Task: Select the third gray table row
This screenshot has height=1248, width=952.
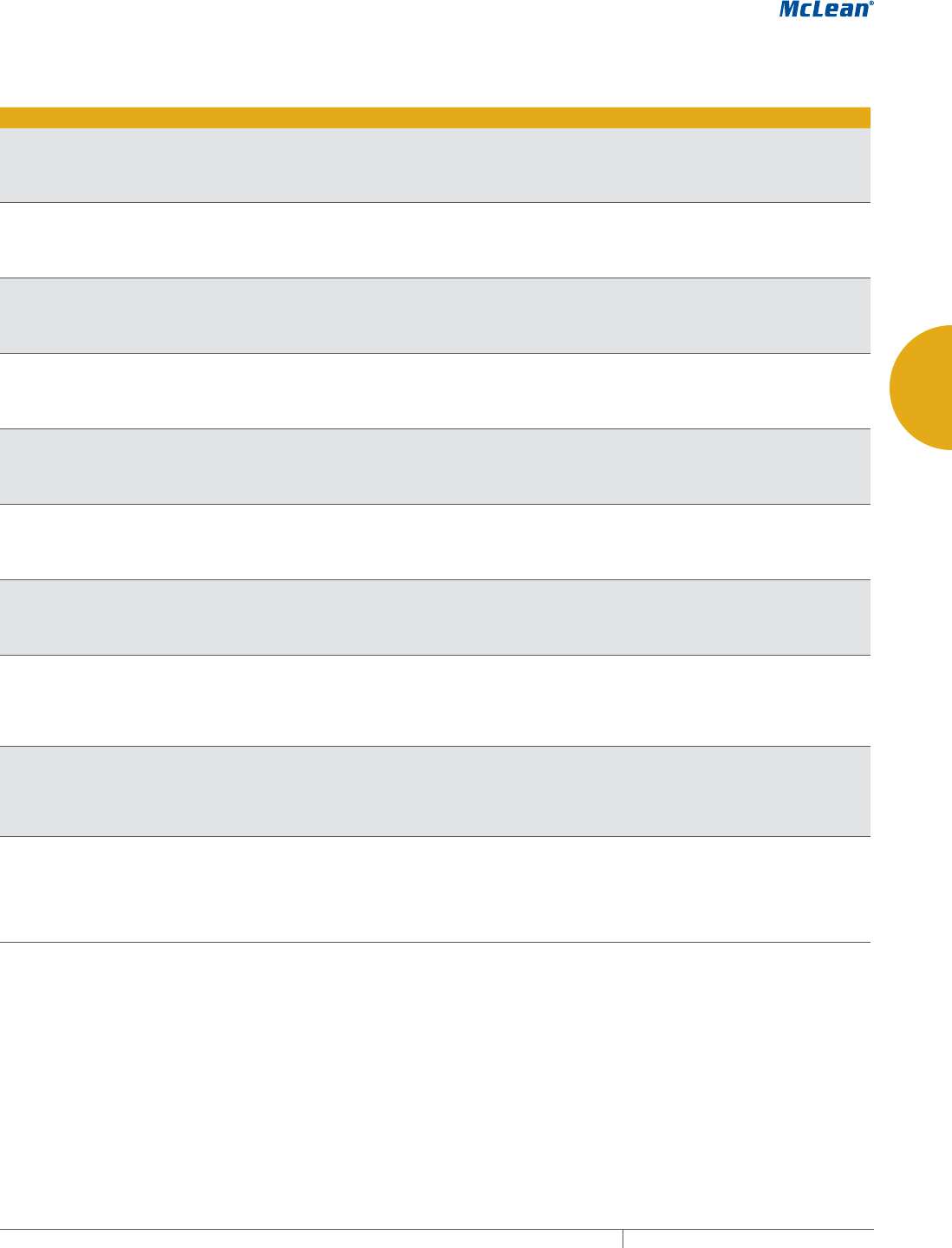Action: click(435, 467)
